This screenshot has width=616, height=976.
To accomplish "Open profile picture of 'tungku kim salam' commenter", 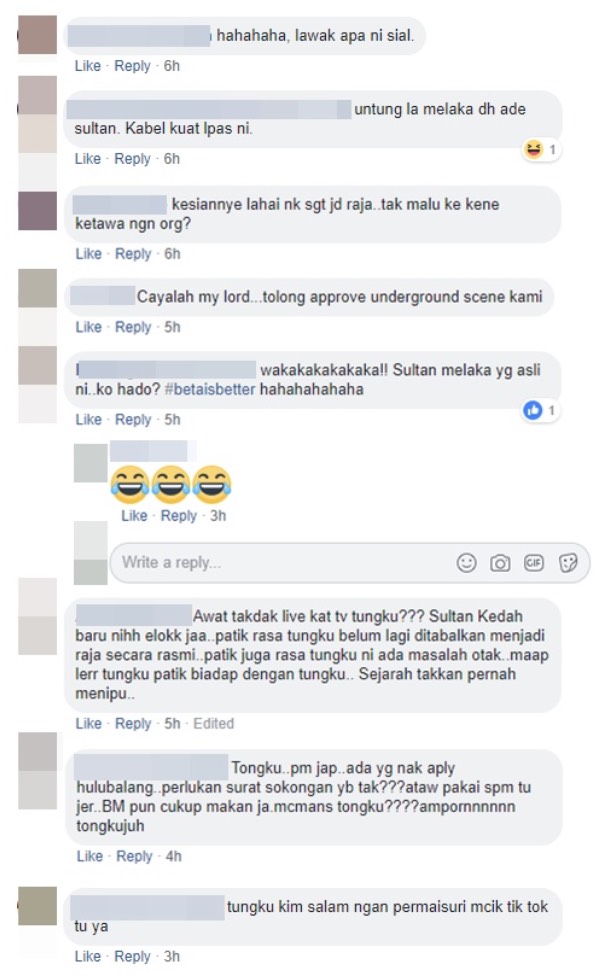I will [37, 906].
